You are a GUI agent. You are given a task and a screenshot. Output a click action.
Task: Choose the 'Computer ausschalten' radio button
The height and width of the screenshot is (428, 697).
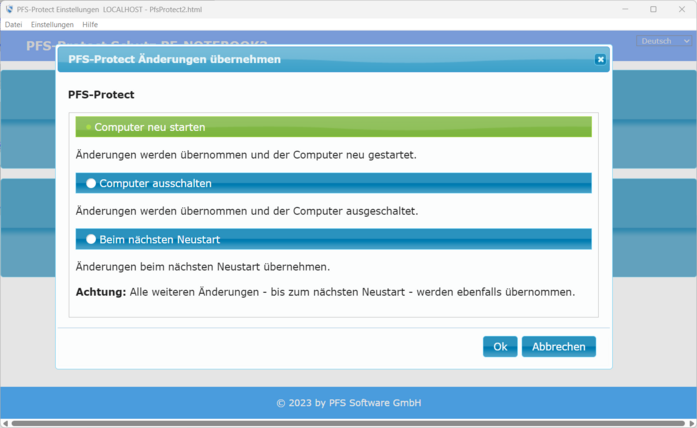tap(91, 183)
